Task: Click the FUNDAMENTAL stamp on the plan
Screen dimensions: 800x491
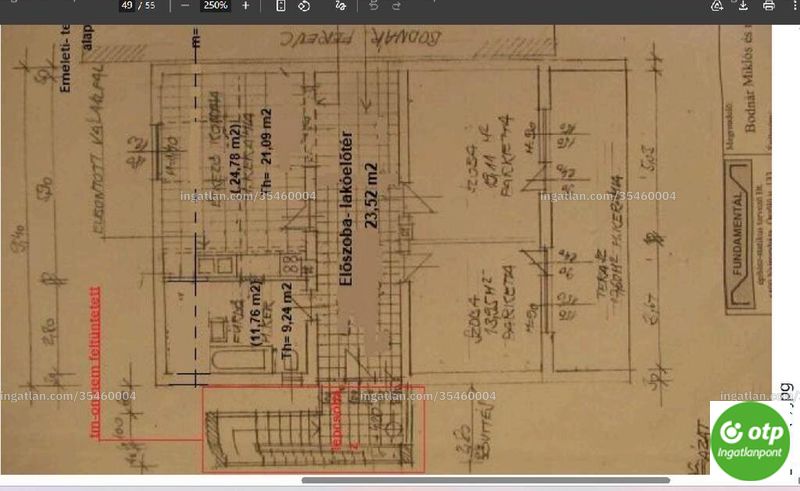Action: click(x=739, y=236)
